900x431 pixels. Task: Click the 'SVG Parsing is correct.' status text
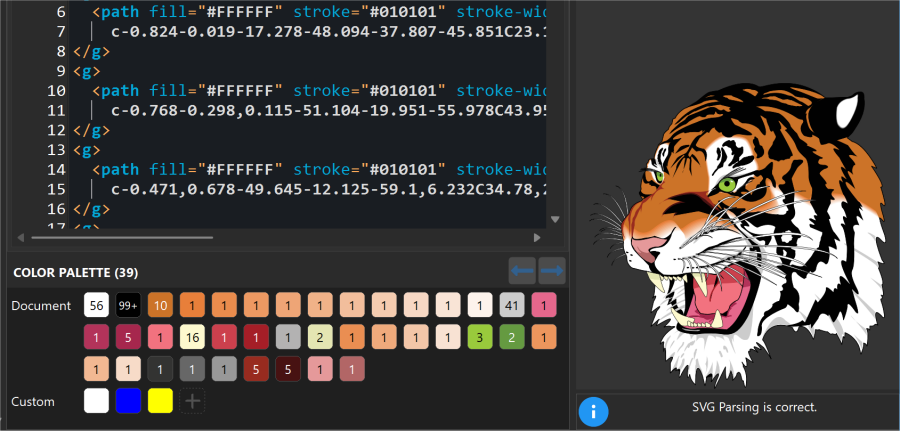pos(754,407)
